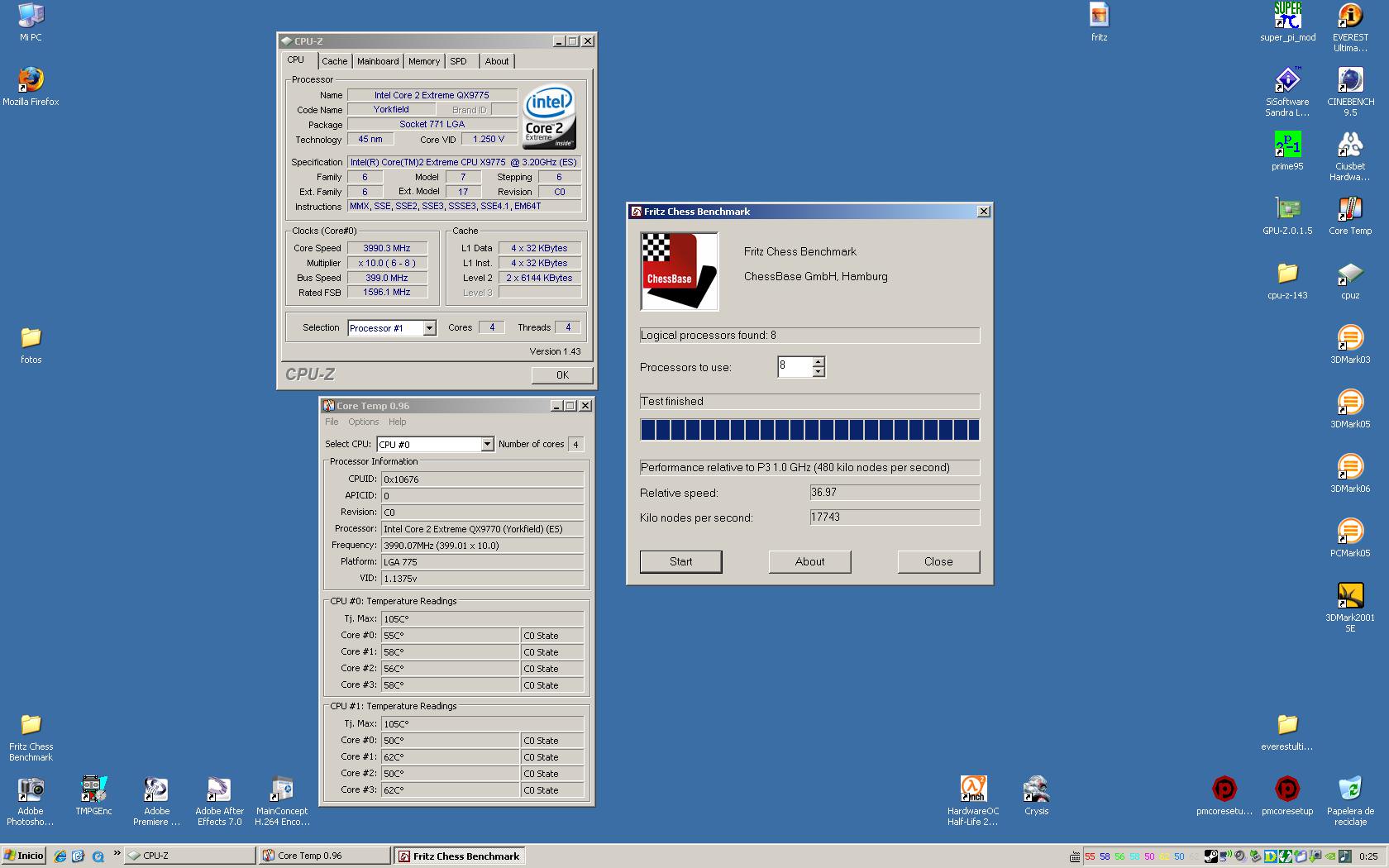
Task: Click Start in Fritz Chess Benchmark
Action: [681, 562]
